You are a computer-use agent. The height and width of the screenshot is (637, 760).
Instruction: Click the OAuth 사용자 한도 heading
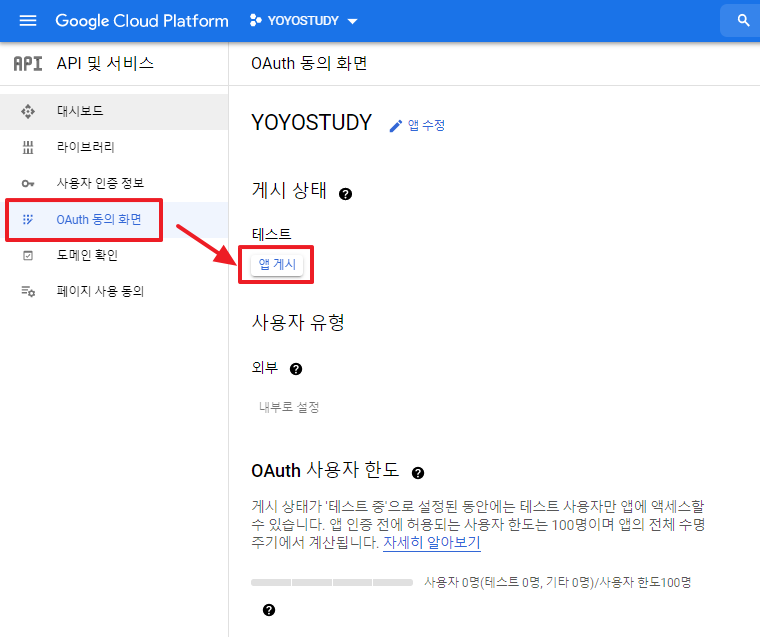click(x=325, y=470)
